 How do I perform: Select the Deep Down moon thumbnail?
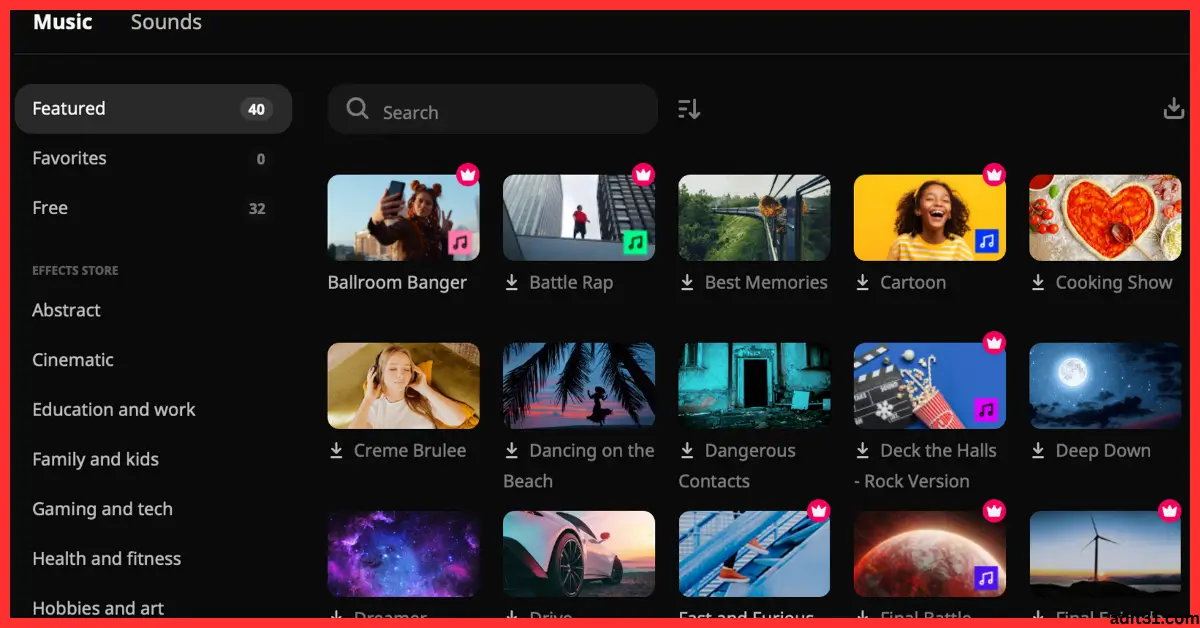(x=1106, y=386)
